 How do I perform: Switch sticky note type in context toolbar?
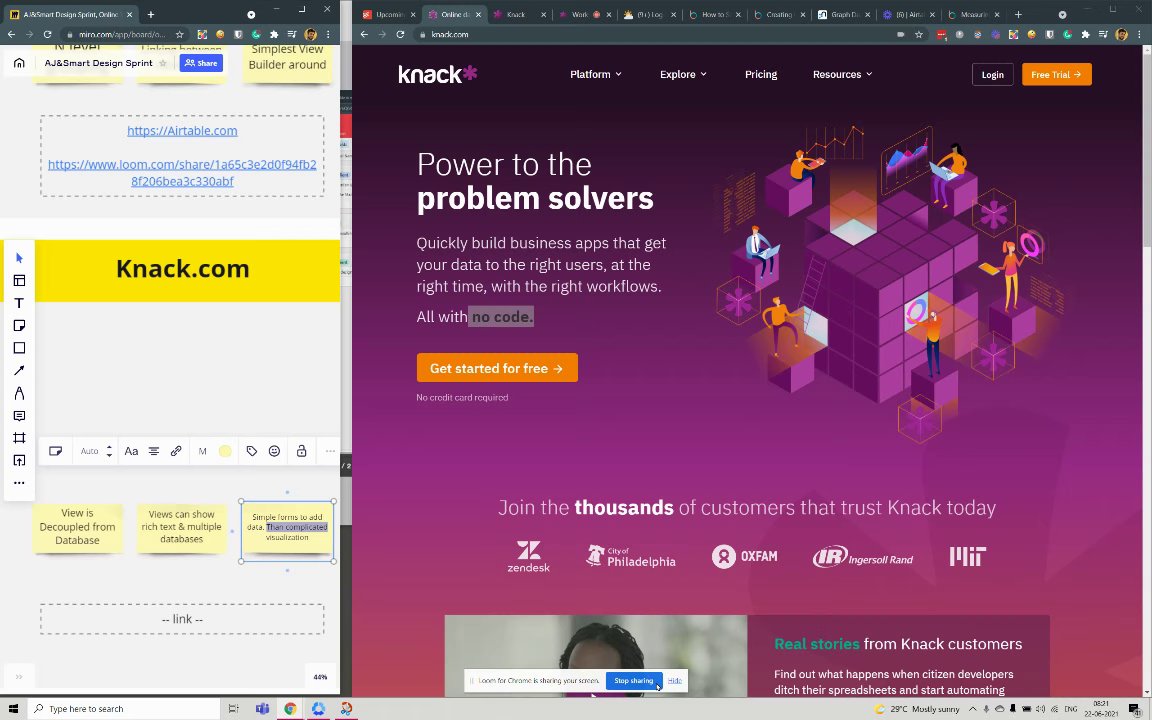pyautogui.click(x=56, y=451)
